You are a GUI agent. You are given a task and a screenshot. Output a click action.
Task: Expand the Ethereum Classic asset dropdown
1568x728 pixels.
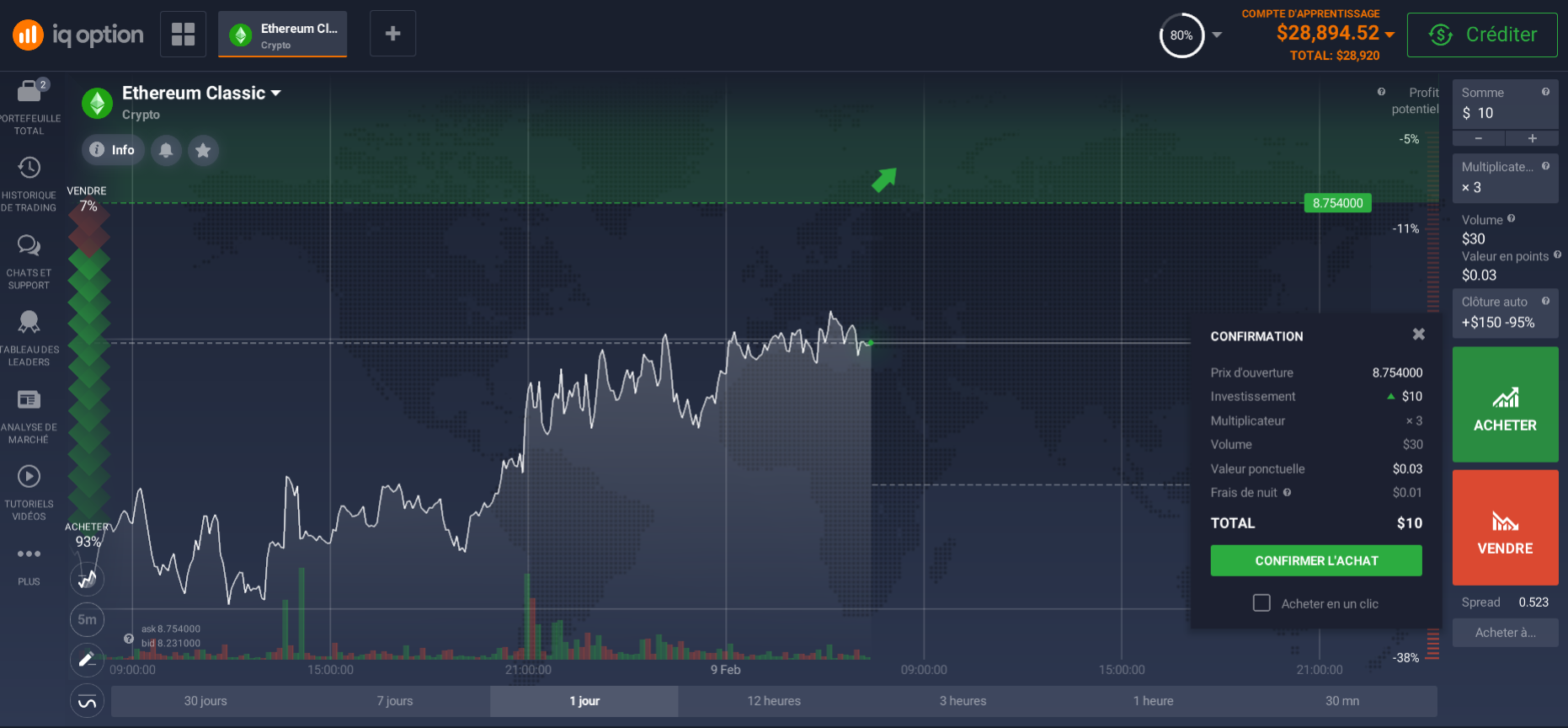[x=275, y=93]
